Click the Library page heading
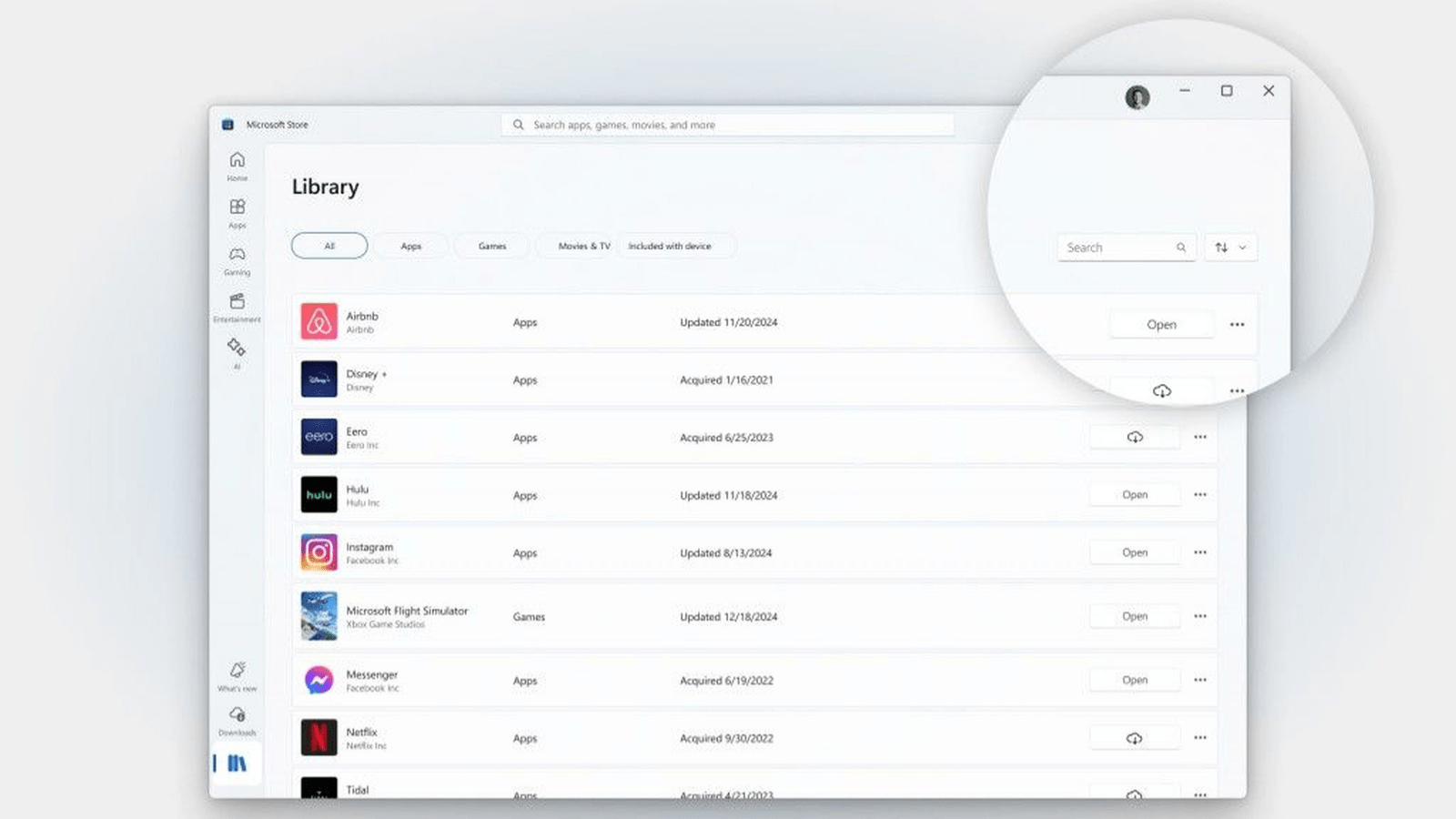The height and width of the screenshot is (819, 1456). coord(325,187)
